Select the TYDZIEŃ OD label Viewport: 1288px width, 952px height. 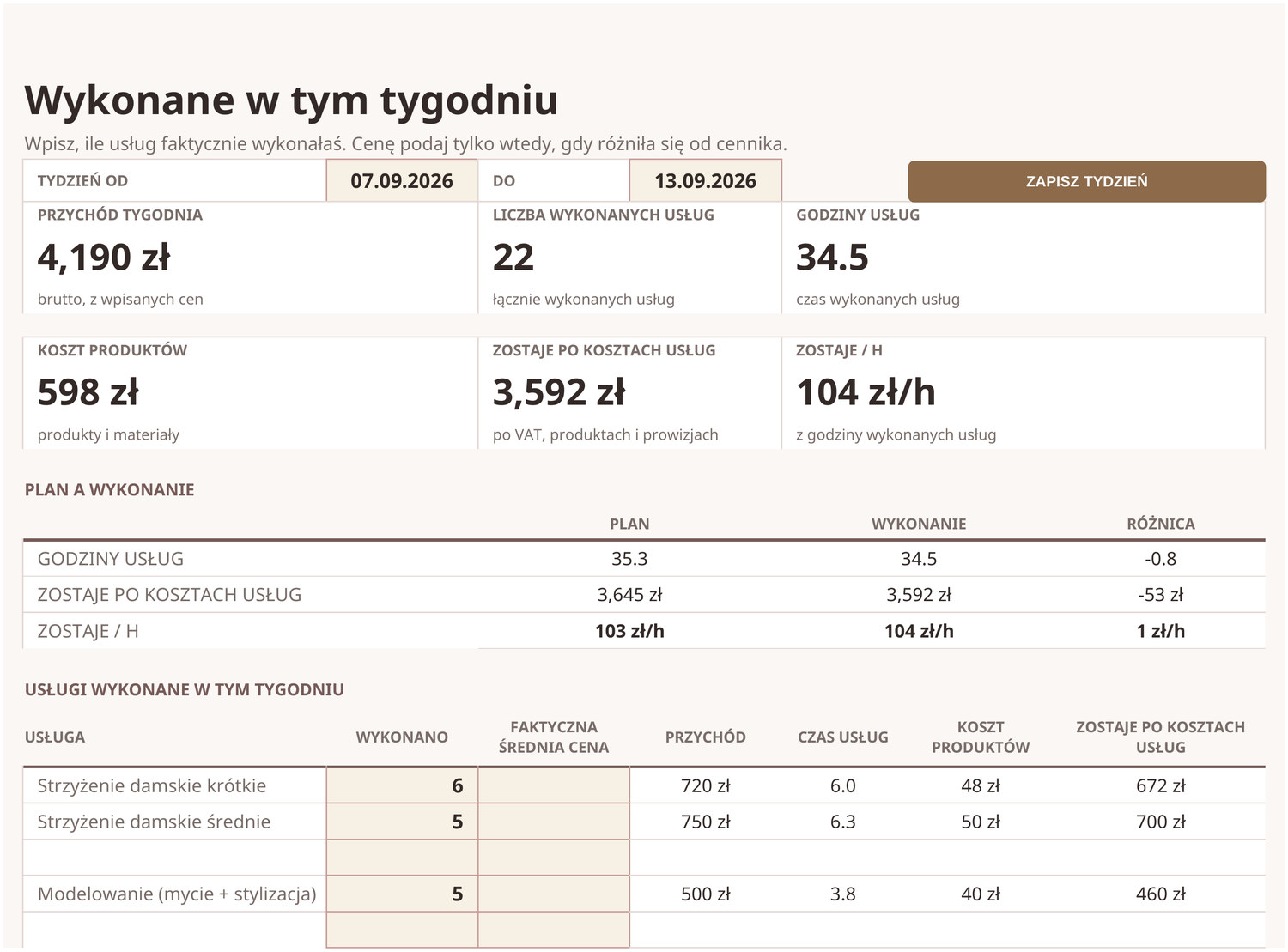(x=82, y=181)
